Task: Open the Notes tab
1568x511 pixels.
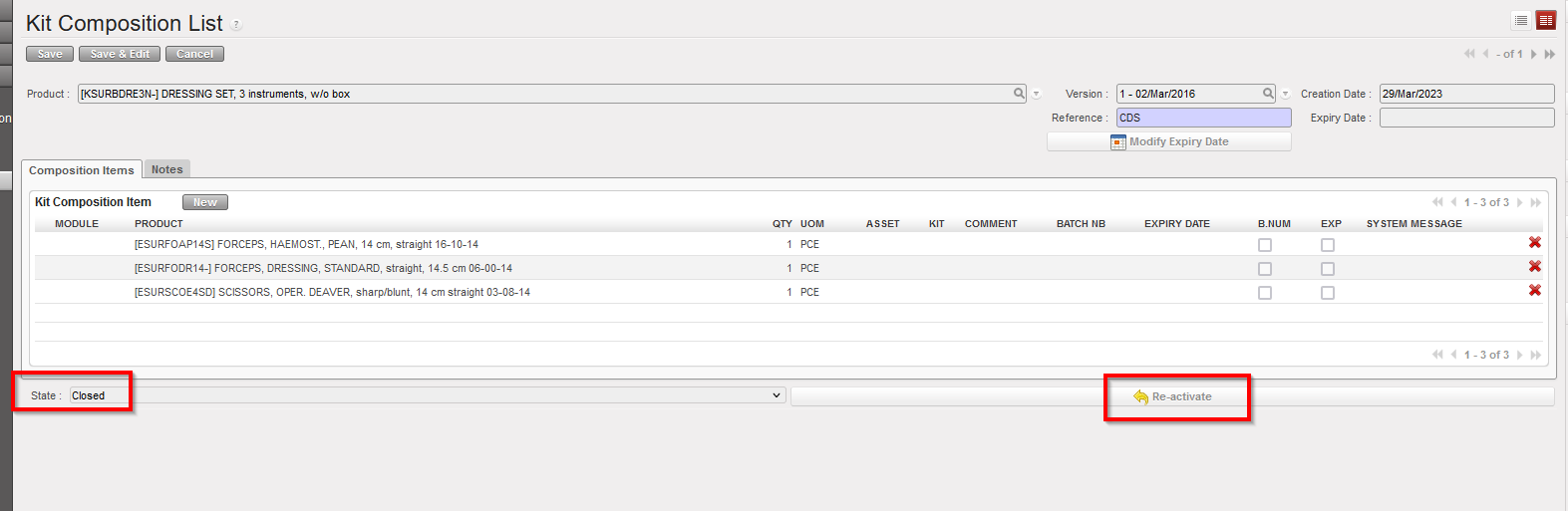Action: tap(166, 169)
